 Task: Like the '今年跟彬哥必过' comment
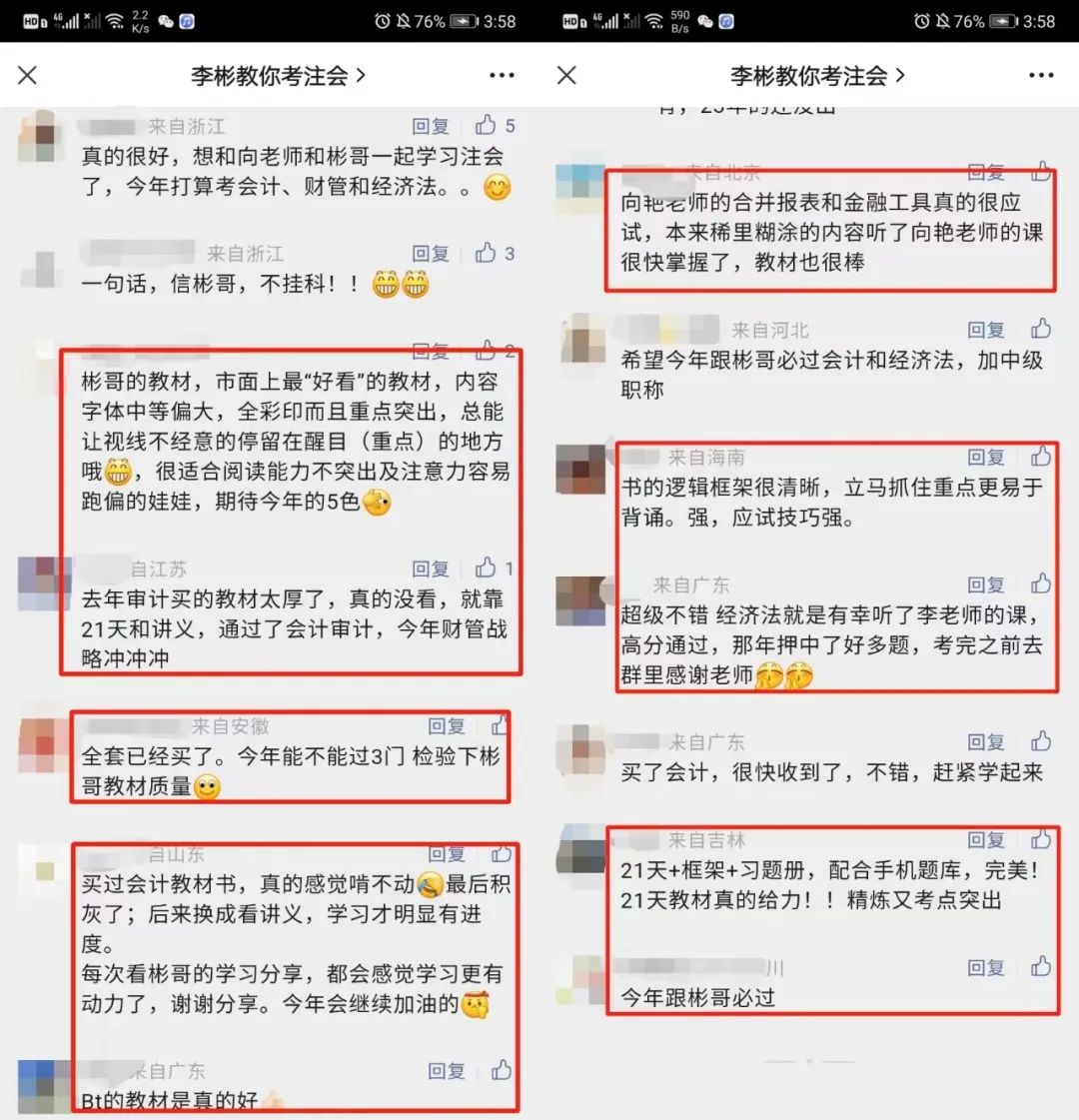click(x=1041, y=966)
